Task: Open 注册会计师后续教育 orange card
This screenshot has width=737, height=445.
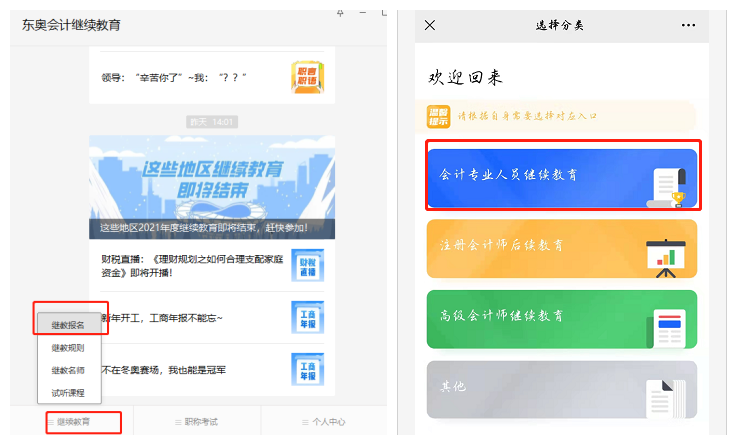Action: [x=562, y=249]
